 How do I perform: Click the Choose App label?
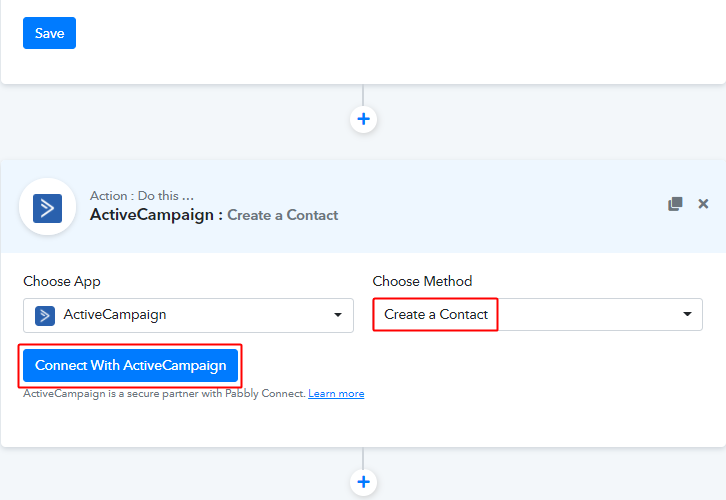pyautogui.click(x=62, y=281)
